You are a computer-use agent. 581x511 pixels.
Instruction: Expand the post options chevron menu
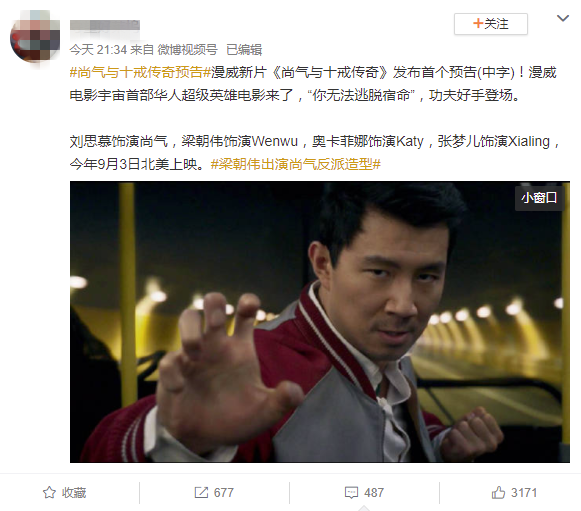pos(563,18)
